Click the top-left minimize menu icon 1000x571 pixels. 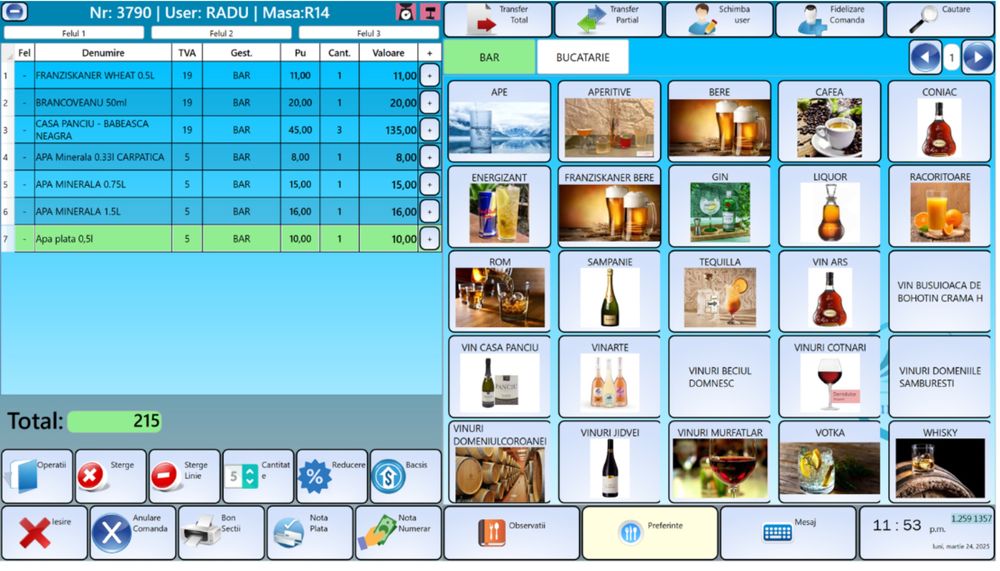(x=15, y=11)
